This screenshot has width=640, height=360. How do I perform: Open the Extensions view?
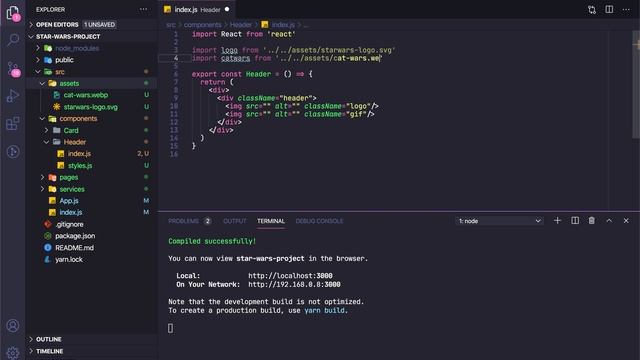(x=13, y=123)
